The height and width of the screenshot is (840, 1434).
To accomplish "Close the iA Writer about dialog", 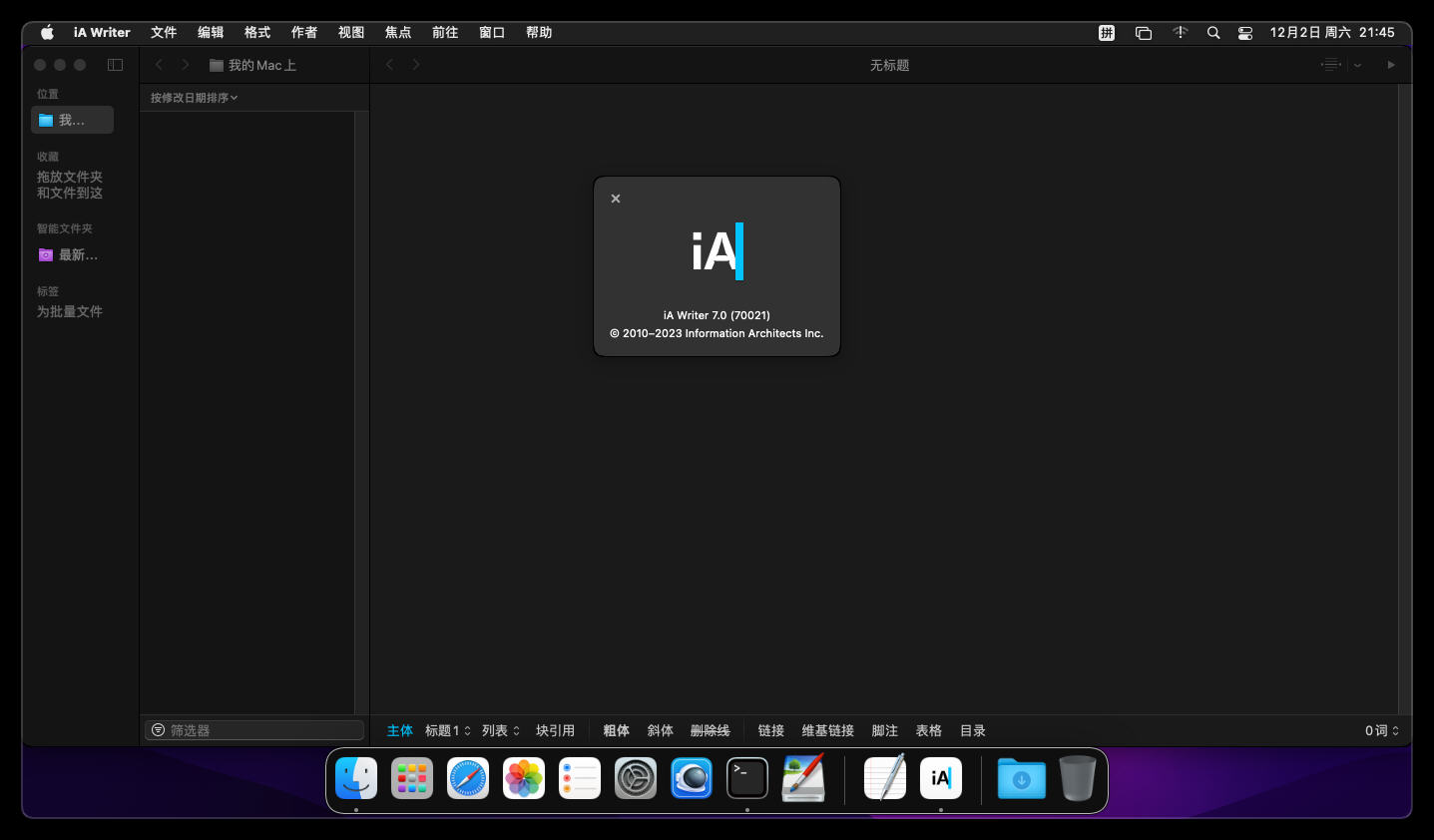I will (616, 199).
